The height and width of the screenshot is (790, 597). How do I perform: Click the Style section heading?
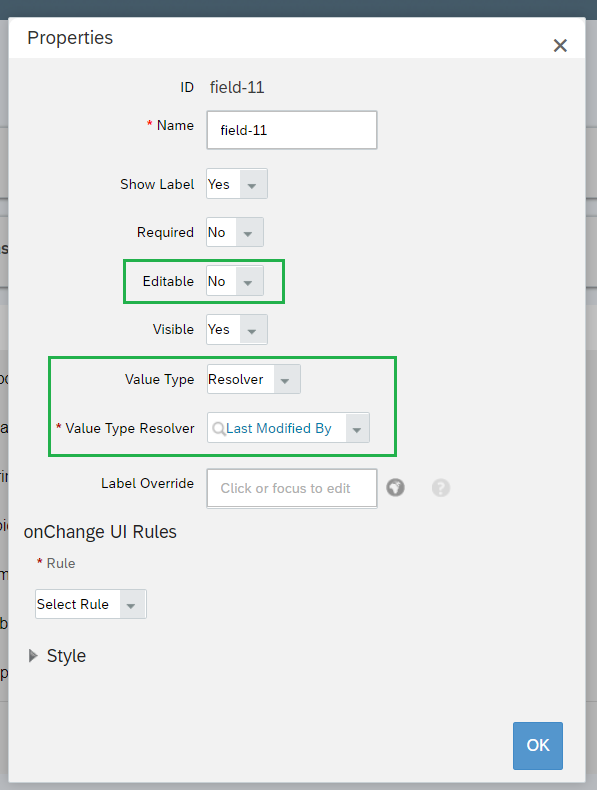point(66,655)
